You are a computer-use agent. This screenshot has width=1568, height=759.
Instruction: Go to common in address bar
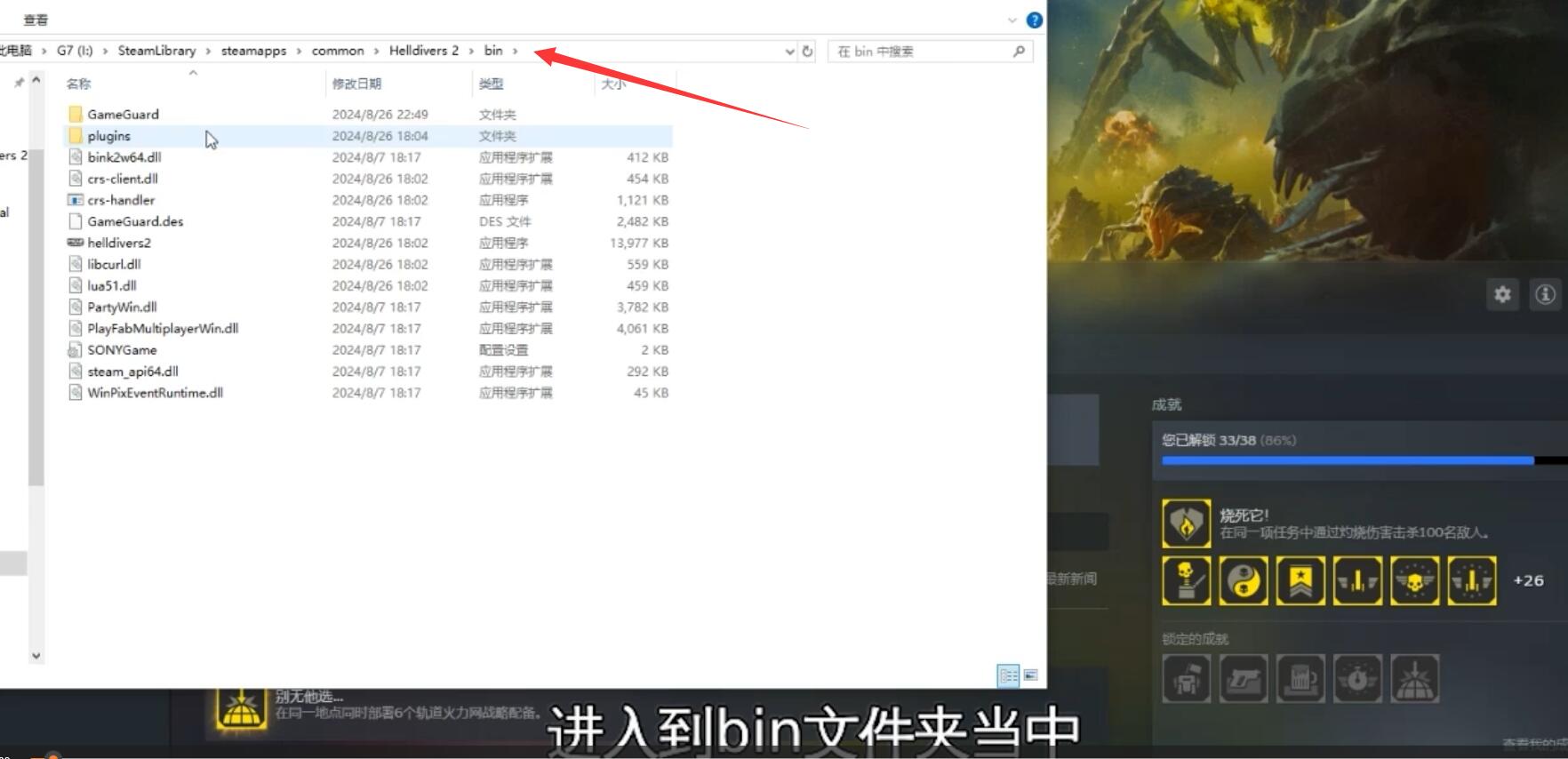click(x=338, y=51)
